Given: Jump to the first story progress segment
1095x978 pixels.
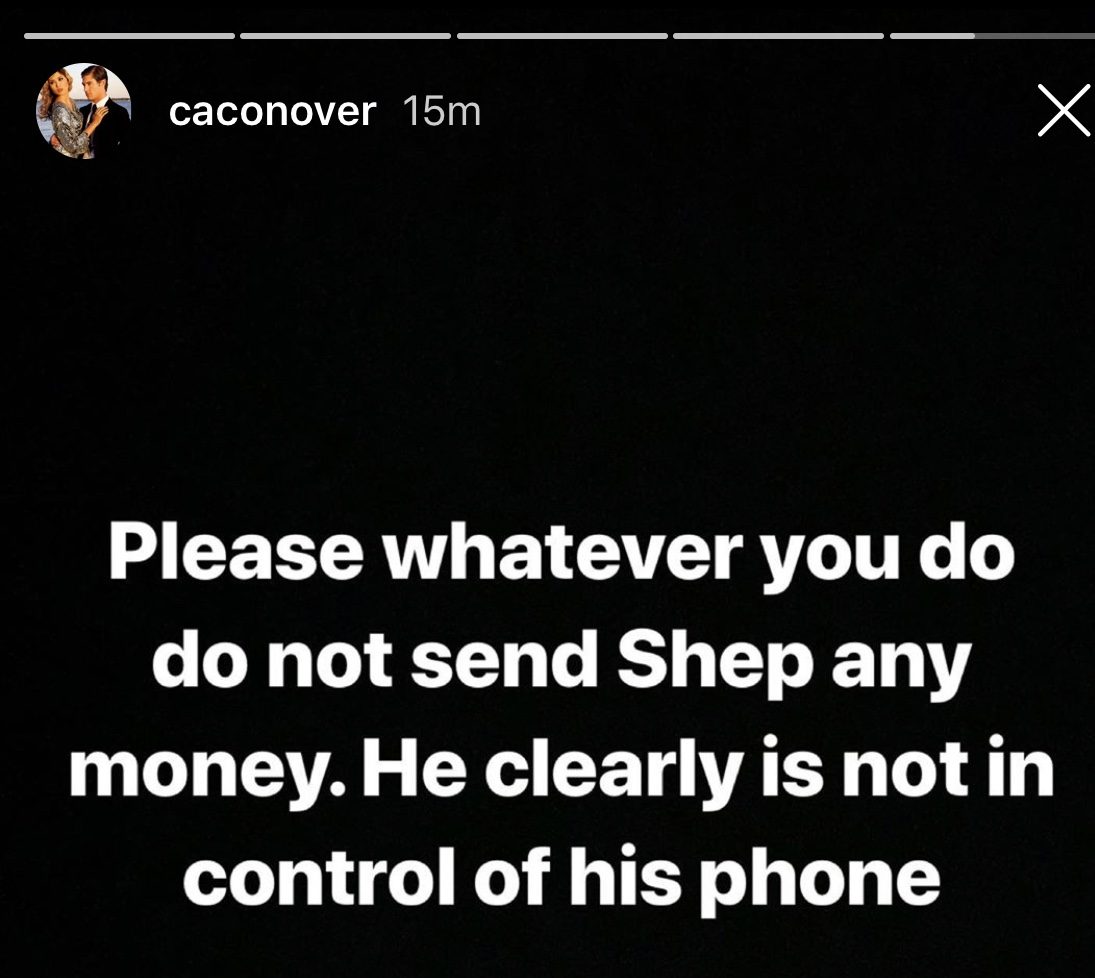Looking at the screenshot, I should (129, 36).
